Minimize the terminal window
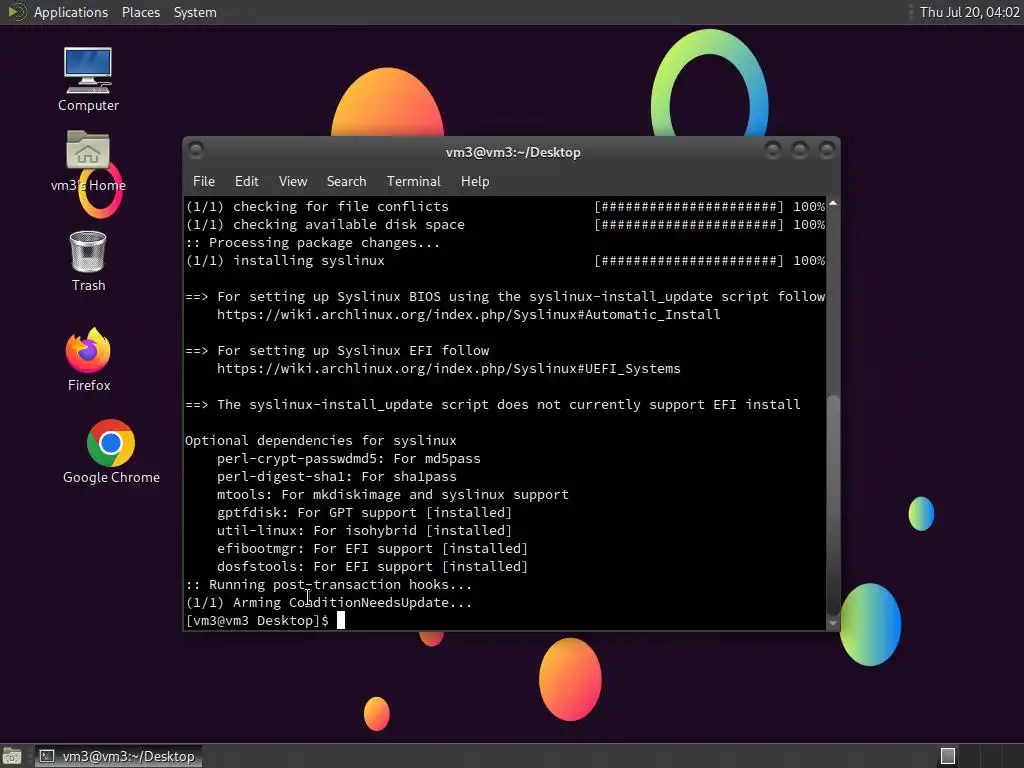 pyautogui.click(x=773, y=151)
